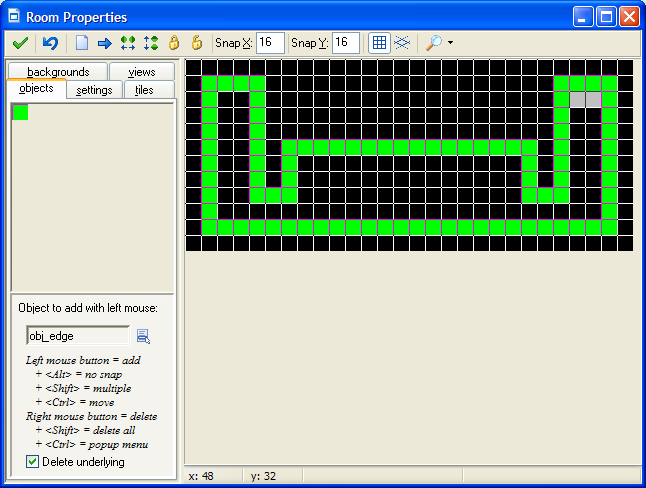The height and width of the screenshot is (488, 646).
Task: Toggle the grid display button
Action: (x=379, y=43)
